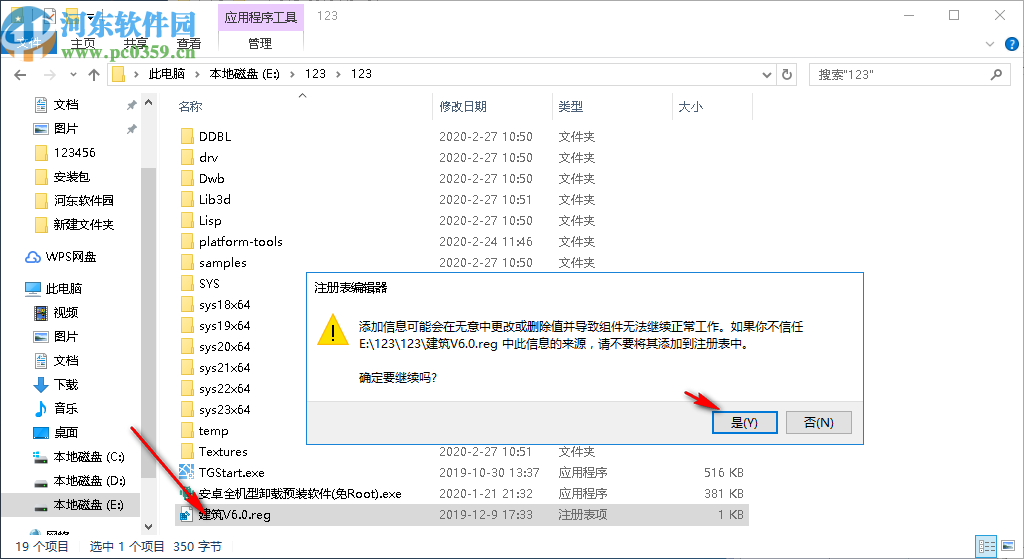
Task: Open 下载 in navigation pane
Action: pyautogui.click(x=66, y=385)
